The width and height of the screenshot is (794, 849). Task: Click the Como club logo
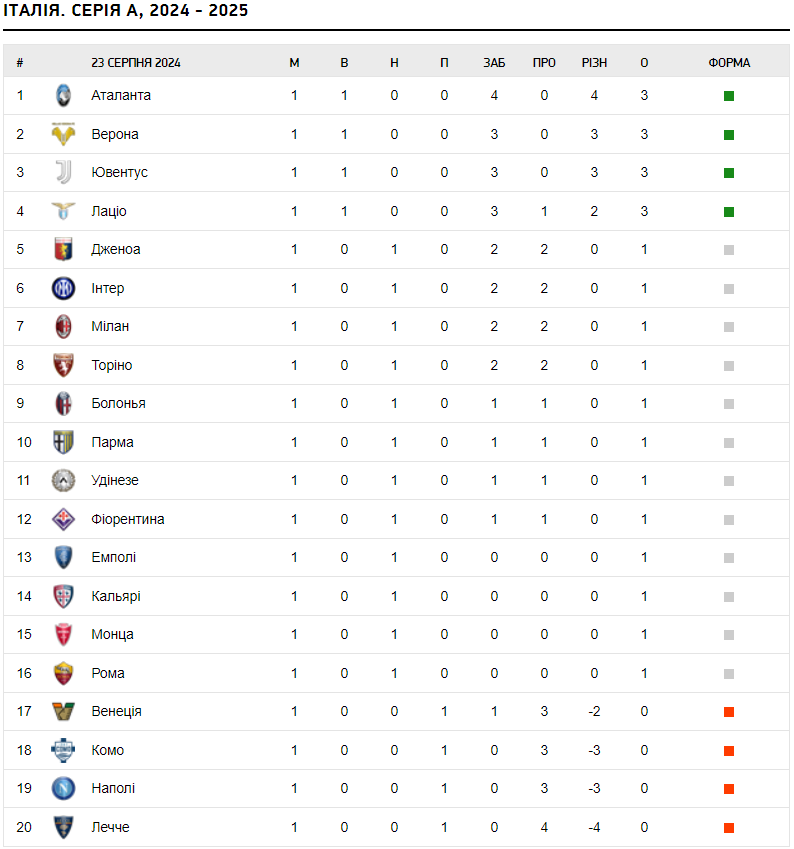63,750
